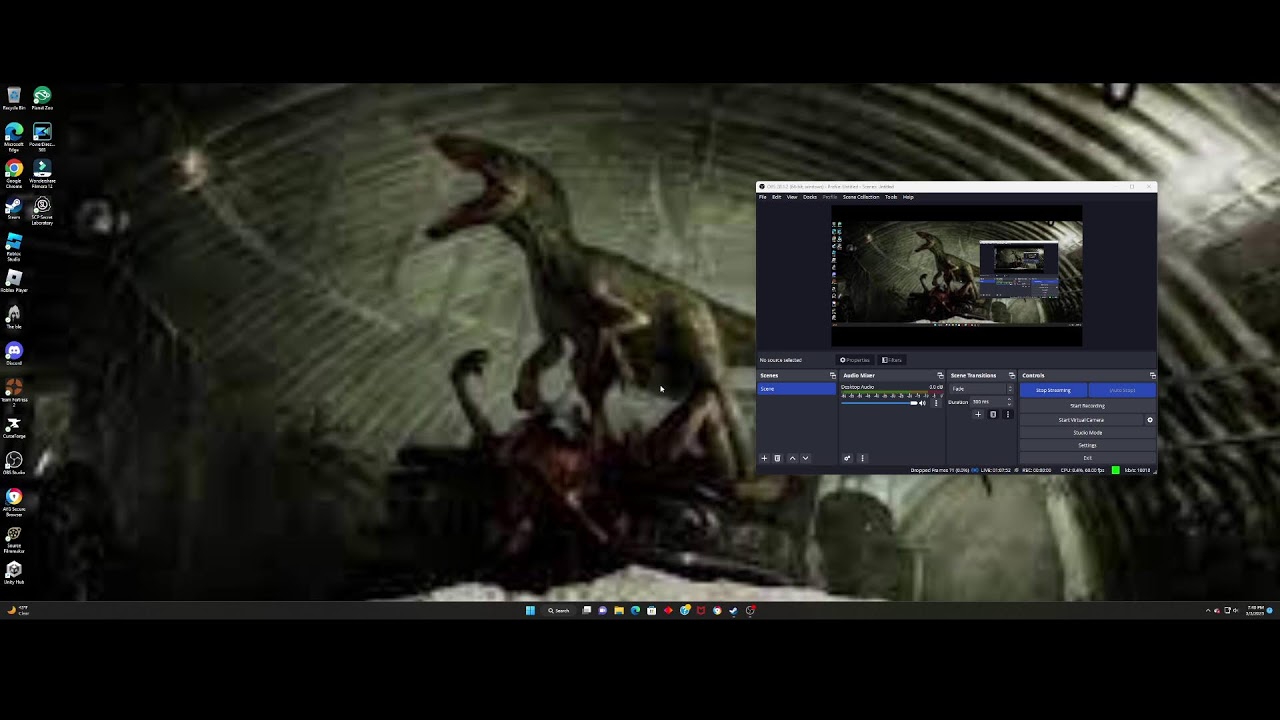This screenshot has height=720, width=1280.
Task: Open Wondershare Filmora 12 desktop shortcut
Action: pyautogui.click(x=42, y=174)
